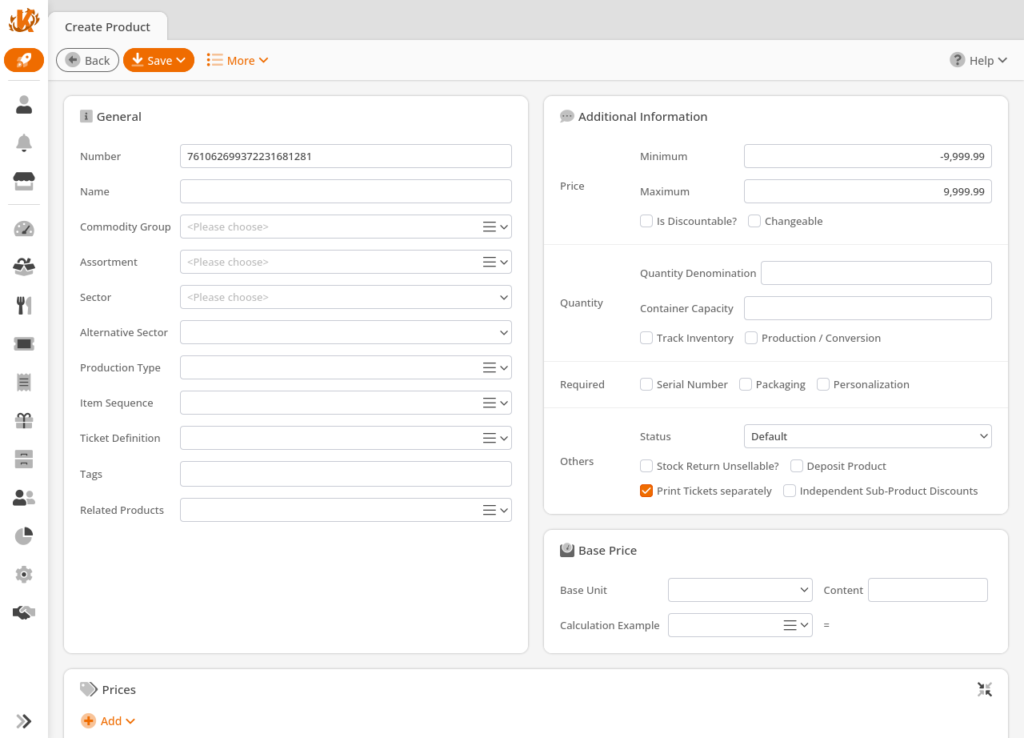Expand the Alternative Sector dropdown
Viewport: 1024px width, 738px height.
click(x=345, y=332)
